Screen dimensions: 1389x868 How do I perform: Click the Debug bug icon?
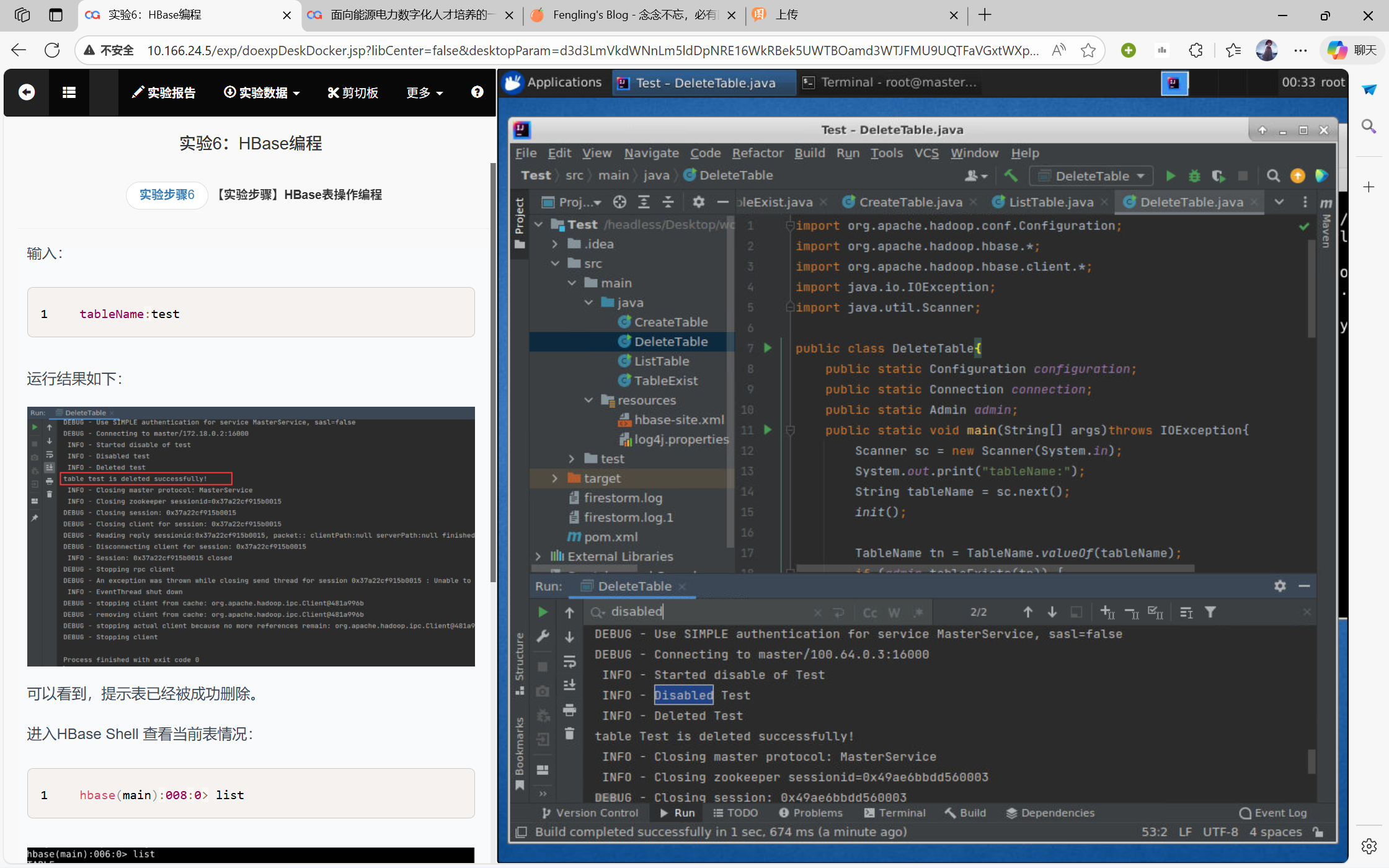coord(1194,176)
